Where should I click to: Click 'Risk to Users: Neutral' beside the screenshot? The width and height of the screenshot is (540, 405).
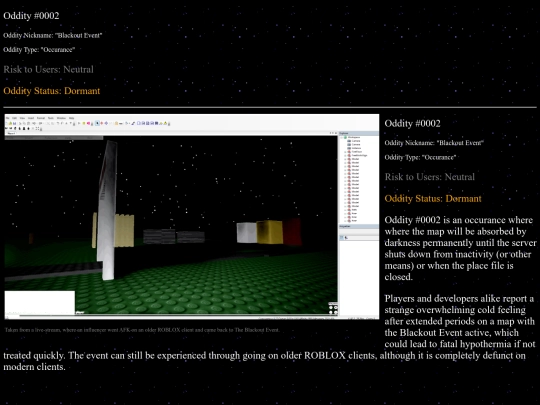click(429, 177)
